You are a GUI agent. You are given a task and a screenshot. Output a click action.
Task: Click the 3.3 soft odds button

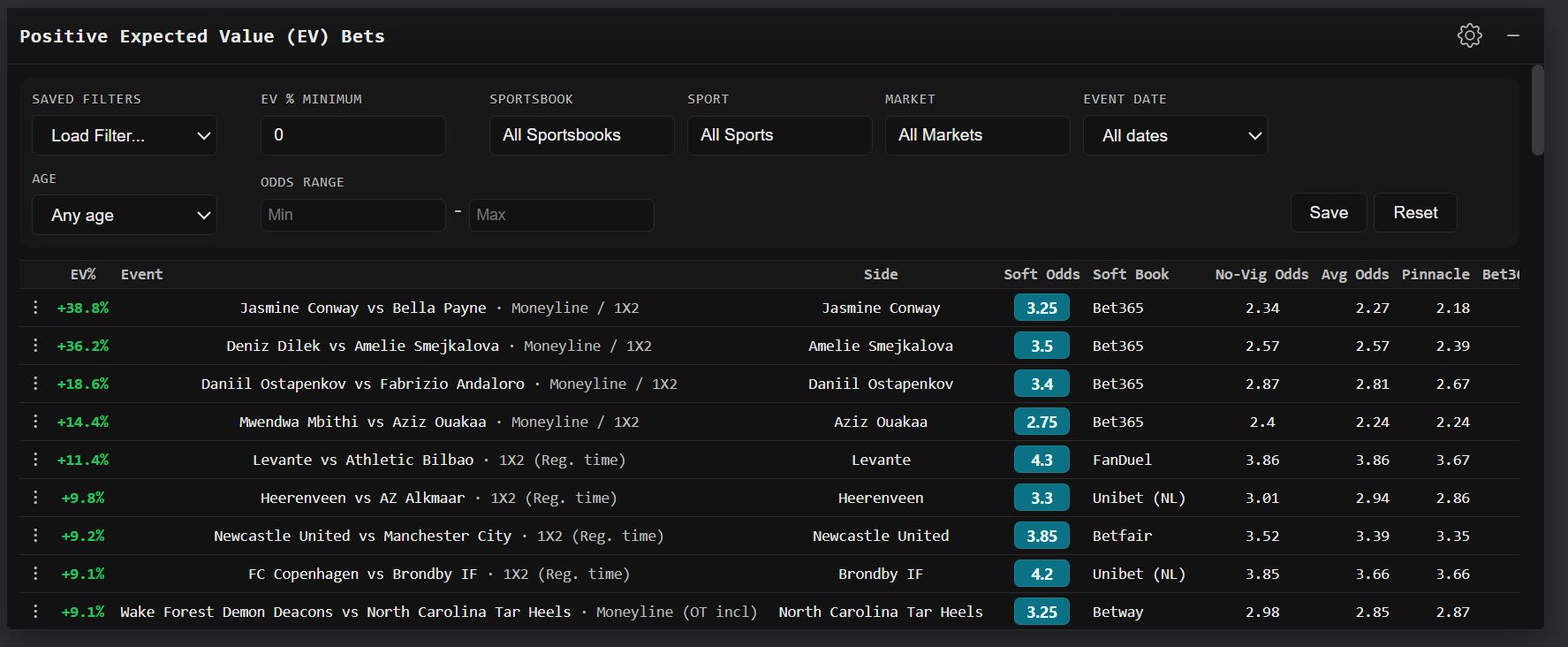pos(1042,498)
